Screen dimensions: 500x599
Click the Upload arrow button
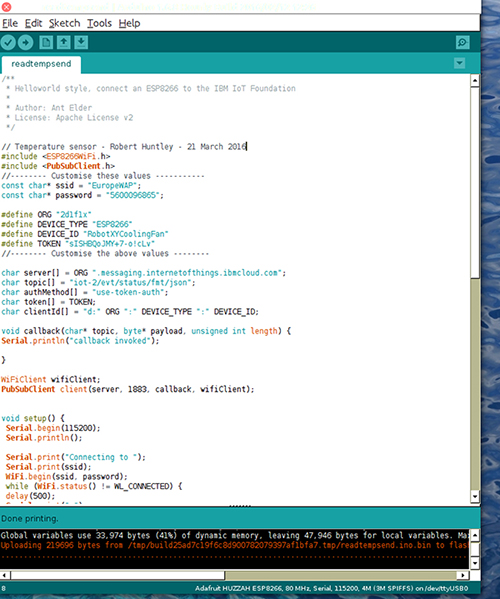26,42
